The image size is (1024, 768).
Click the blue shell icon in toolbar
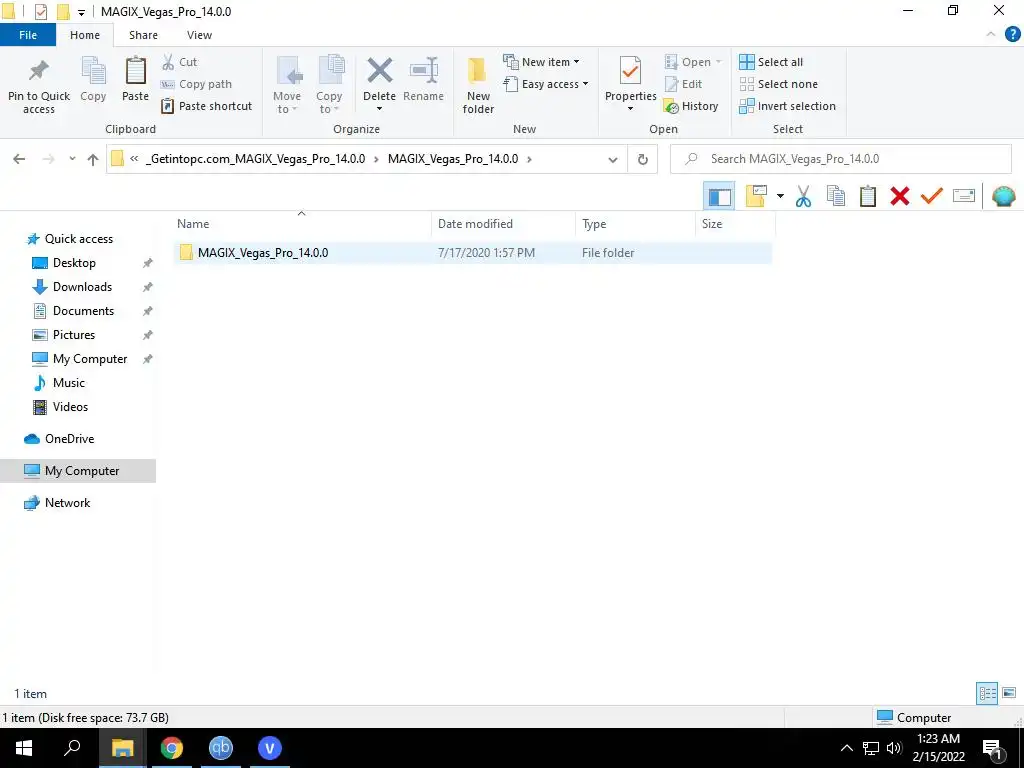[x=1003, y=196]
